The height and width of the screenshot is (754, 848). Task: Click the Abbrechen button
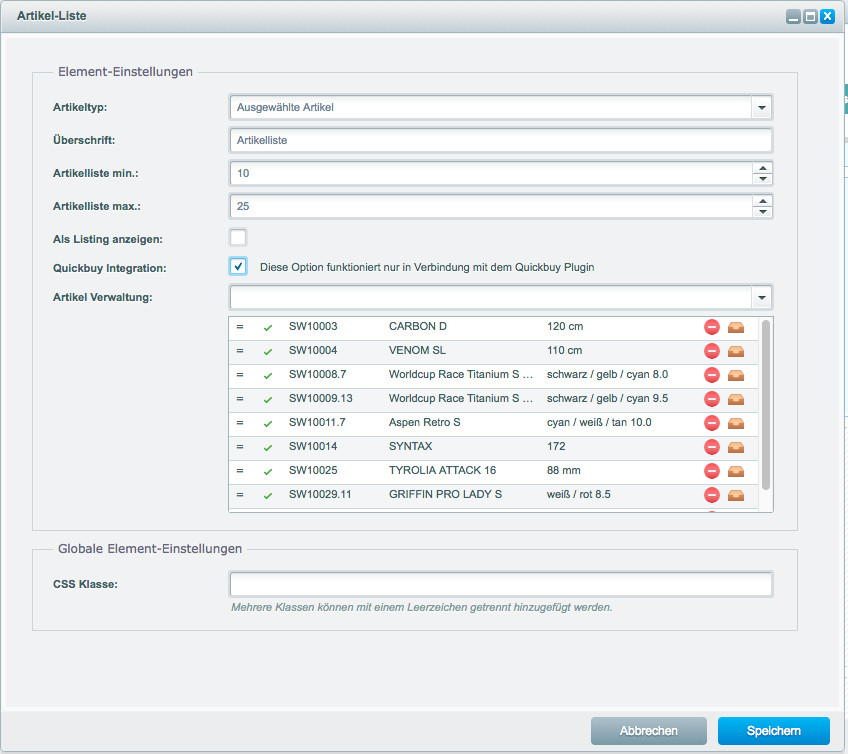coord(648,731)
